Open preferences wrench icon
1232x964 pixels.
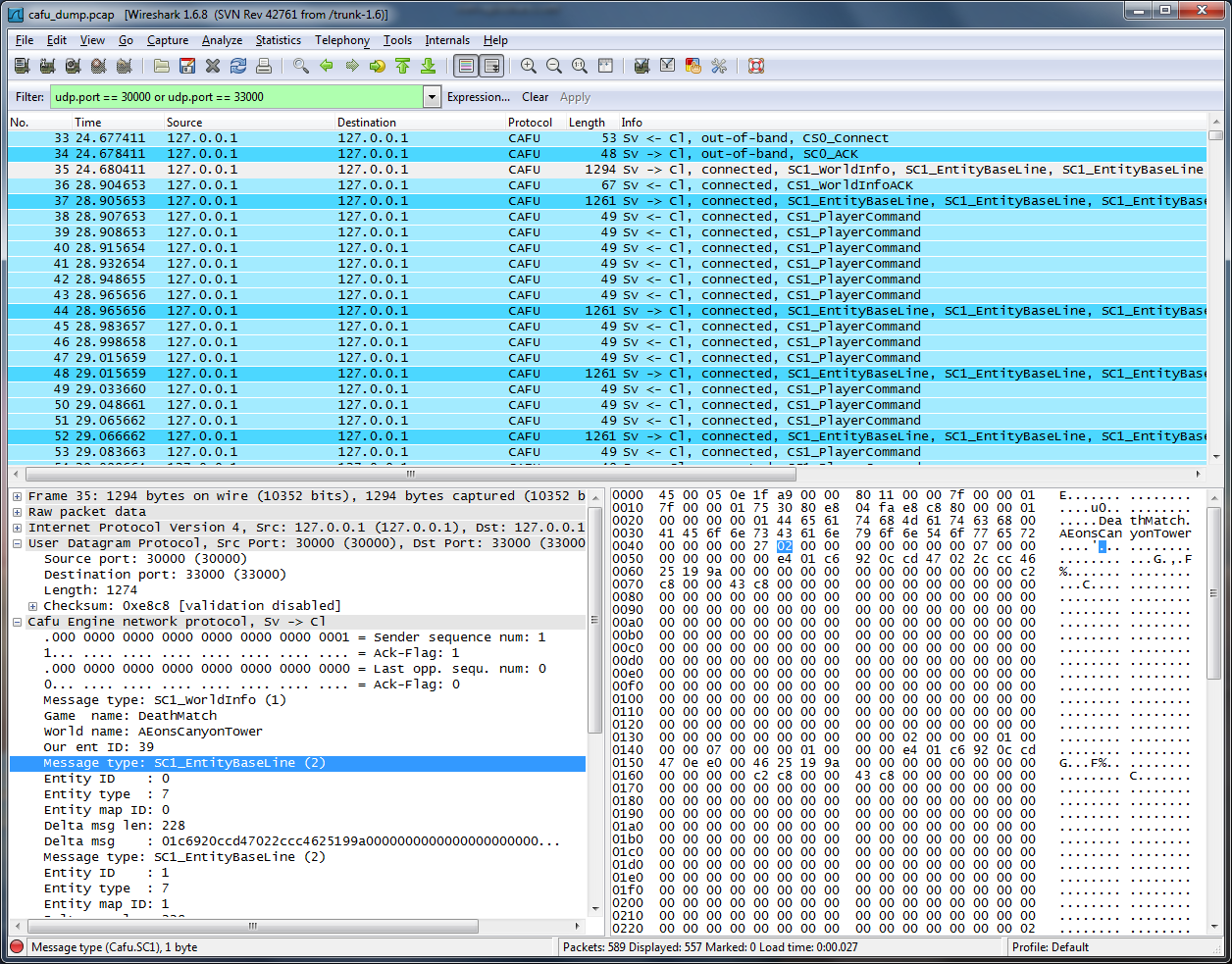(719, 66)
